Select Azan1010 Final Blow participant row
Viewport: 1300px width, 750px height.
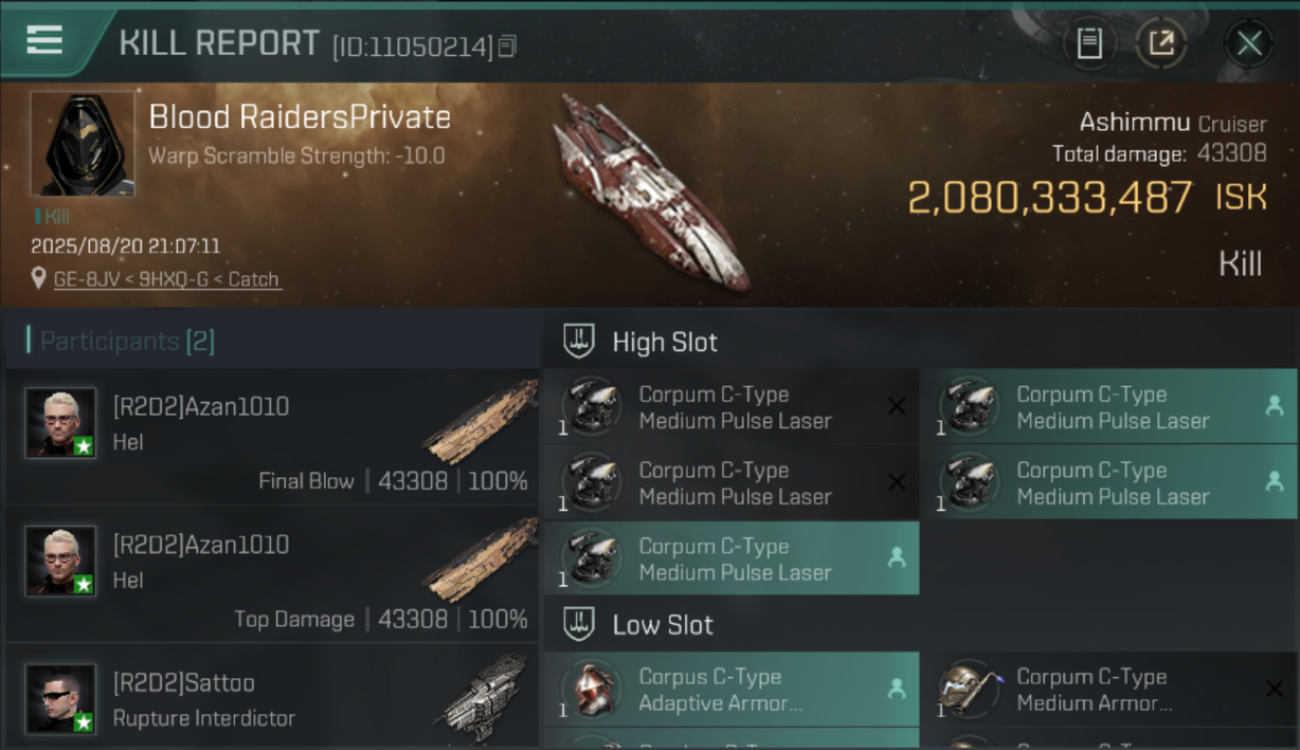pyautogui.click(x=272, y=437)
